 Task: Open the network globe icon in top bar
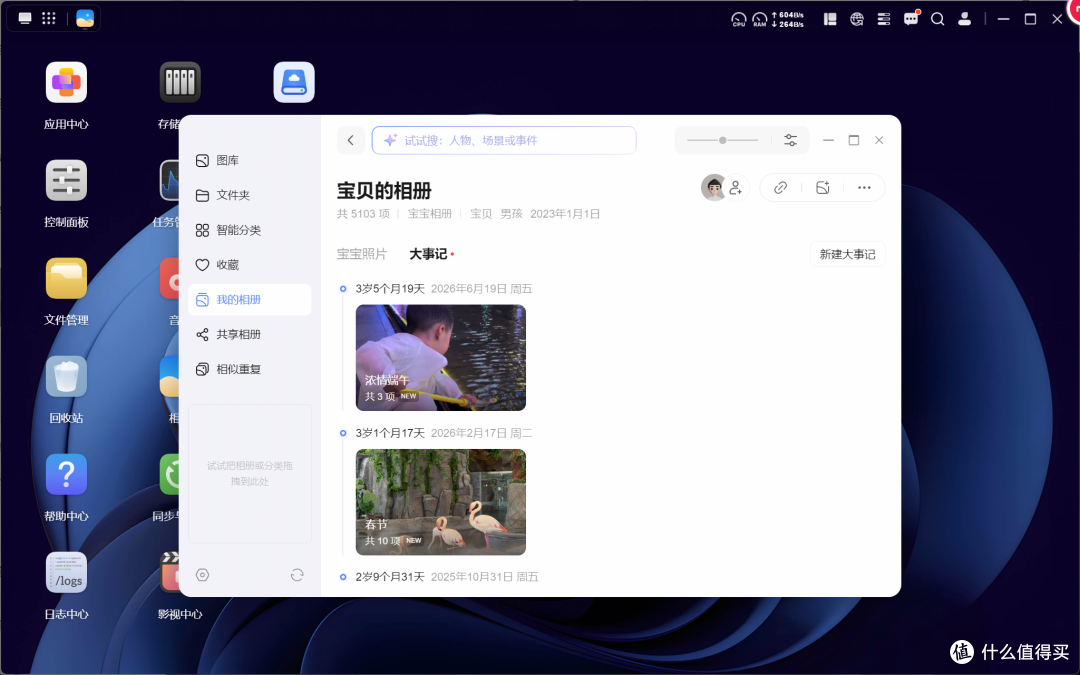tap(857, 19)
